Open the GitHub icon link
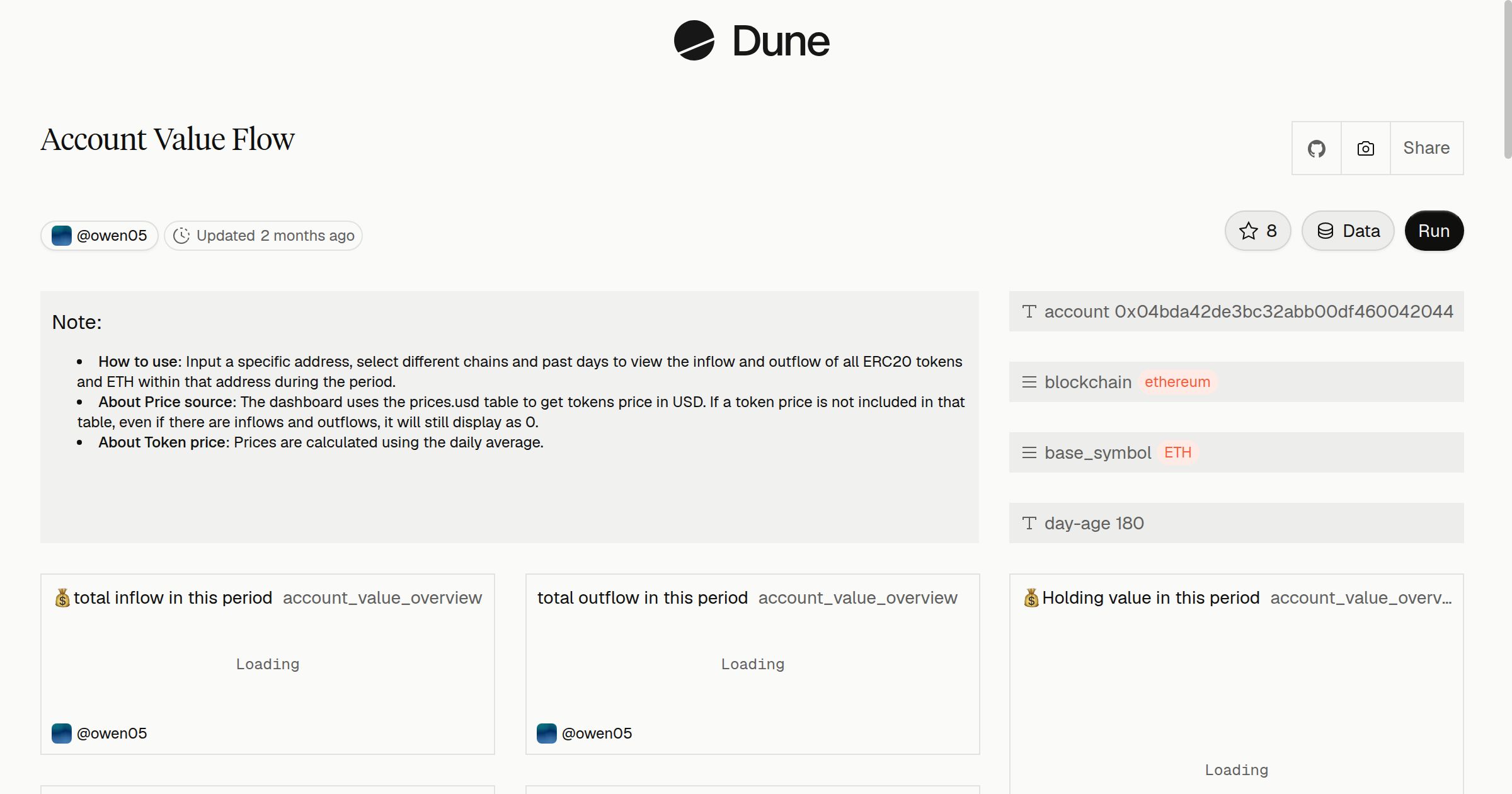Screen dimensions: 1512x794 pos(1316,148)
